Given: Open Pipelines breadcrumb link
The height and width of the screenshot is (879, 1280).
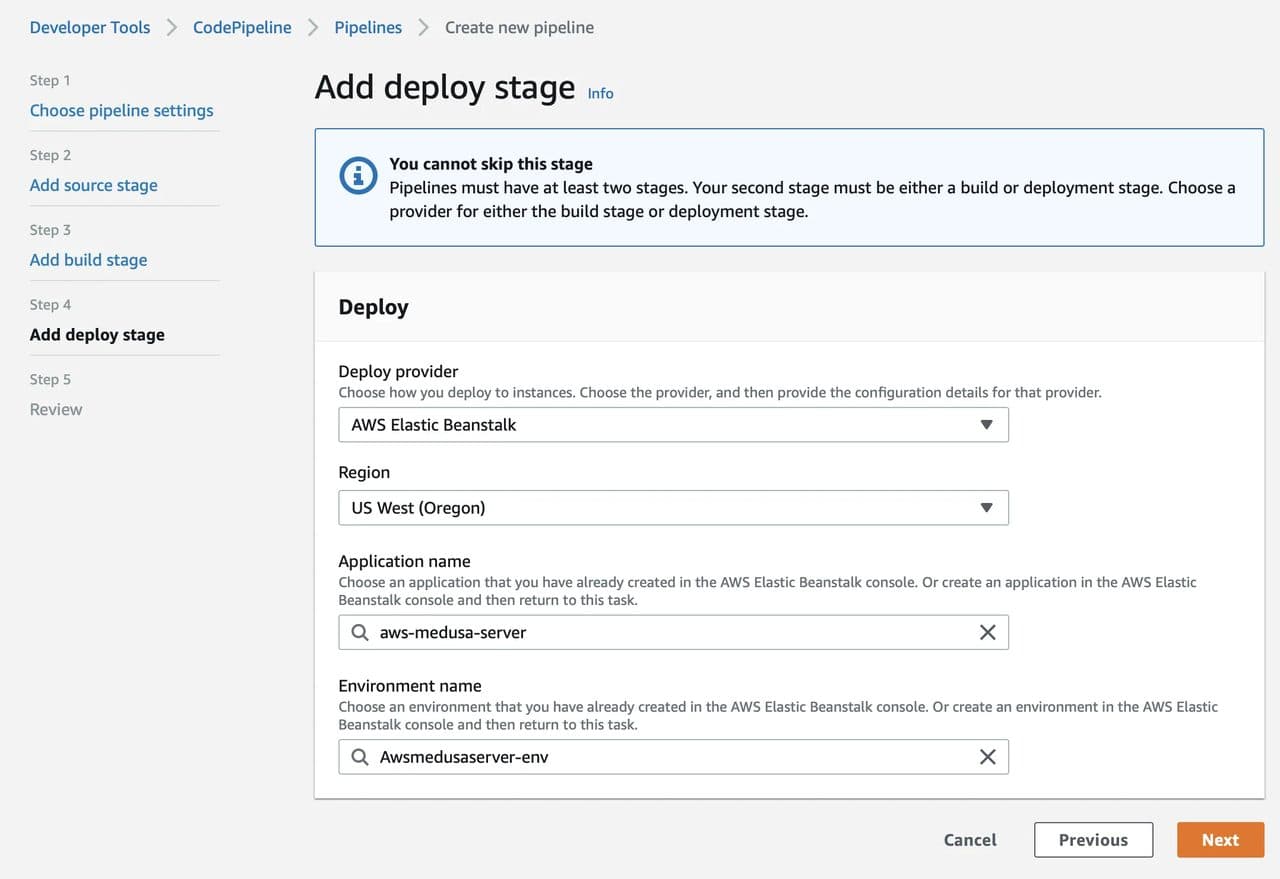Looking at the screenshot, I should (x=368, y=27).
